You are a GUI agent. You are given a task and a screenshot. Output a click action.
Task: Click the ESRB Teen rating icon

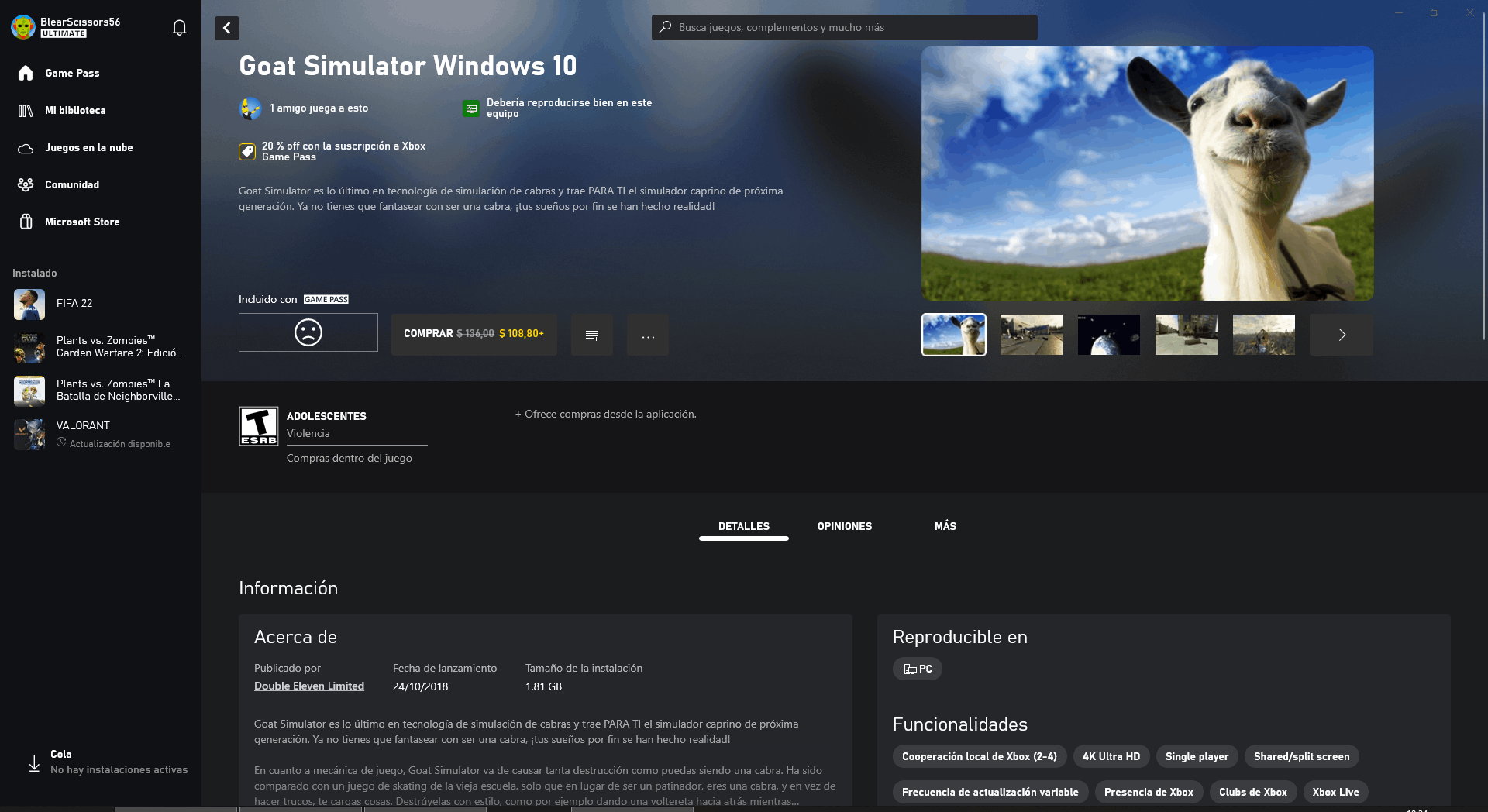tap(259, 426)
